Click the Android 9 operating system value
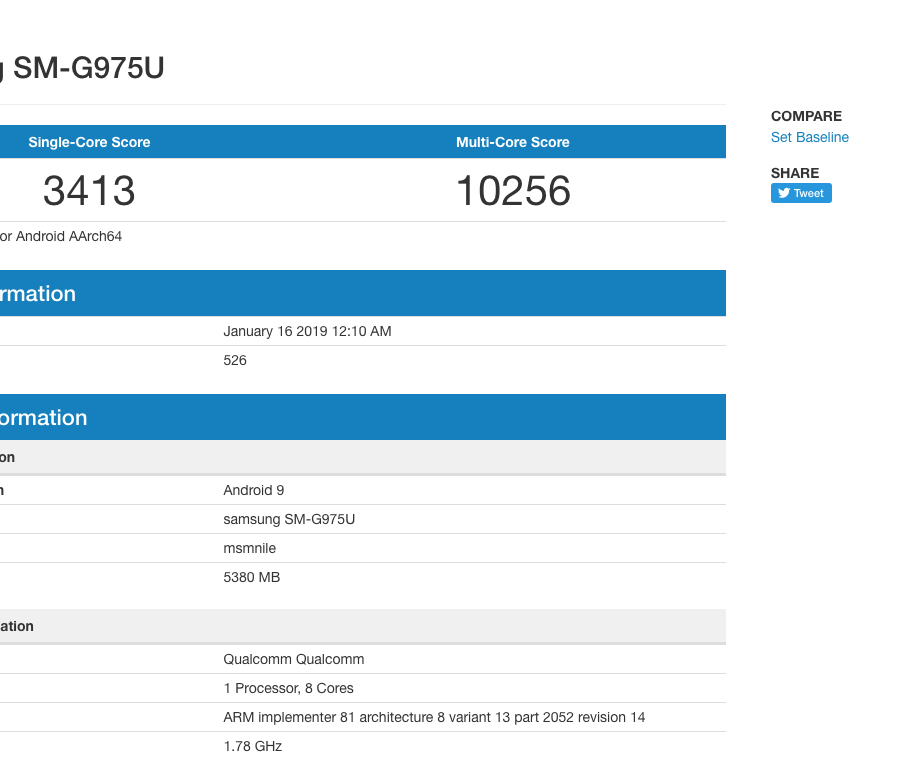 point(254,490)
